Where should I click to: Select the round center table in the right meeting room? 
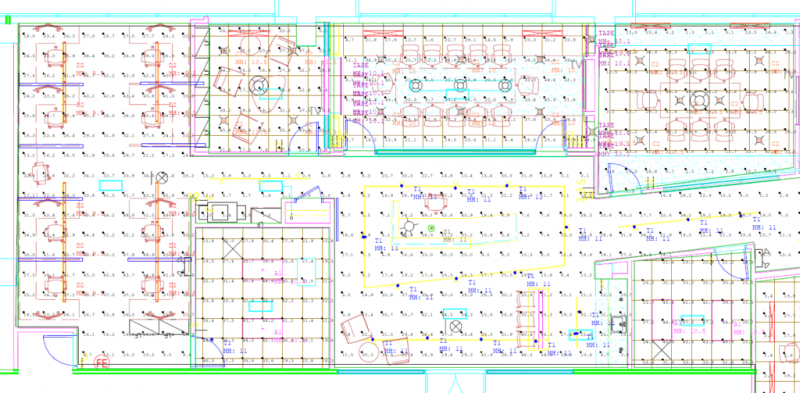(699, 100)
